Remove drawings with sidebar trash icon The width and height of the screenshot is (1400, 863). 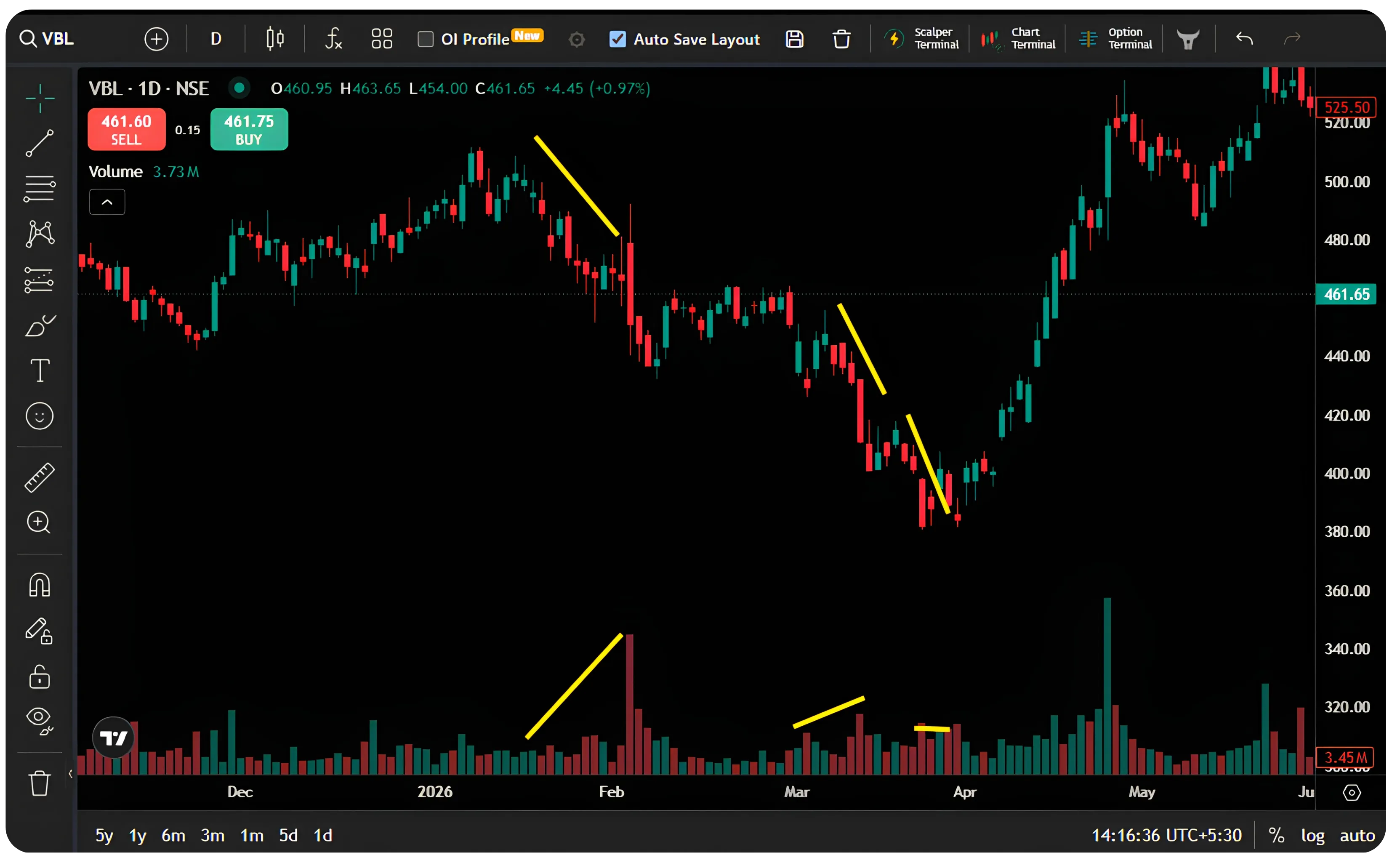click(40, 784)
